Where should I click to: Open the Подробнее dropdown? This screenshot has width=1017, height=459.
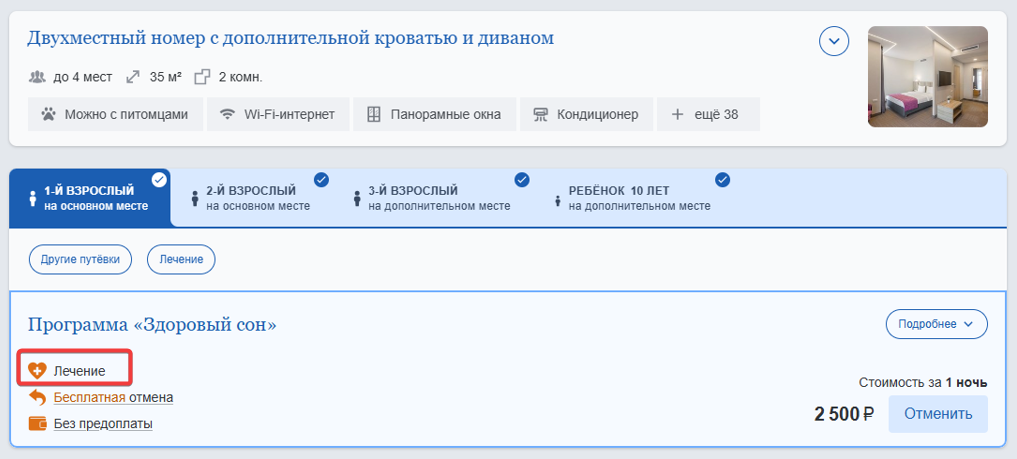(x=937, y=324)
